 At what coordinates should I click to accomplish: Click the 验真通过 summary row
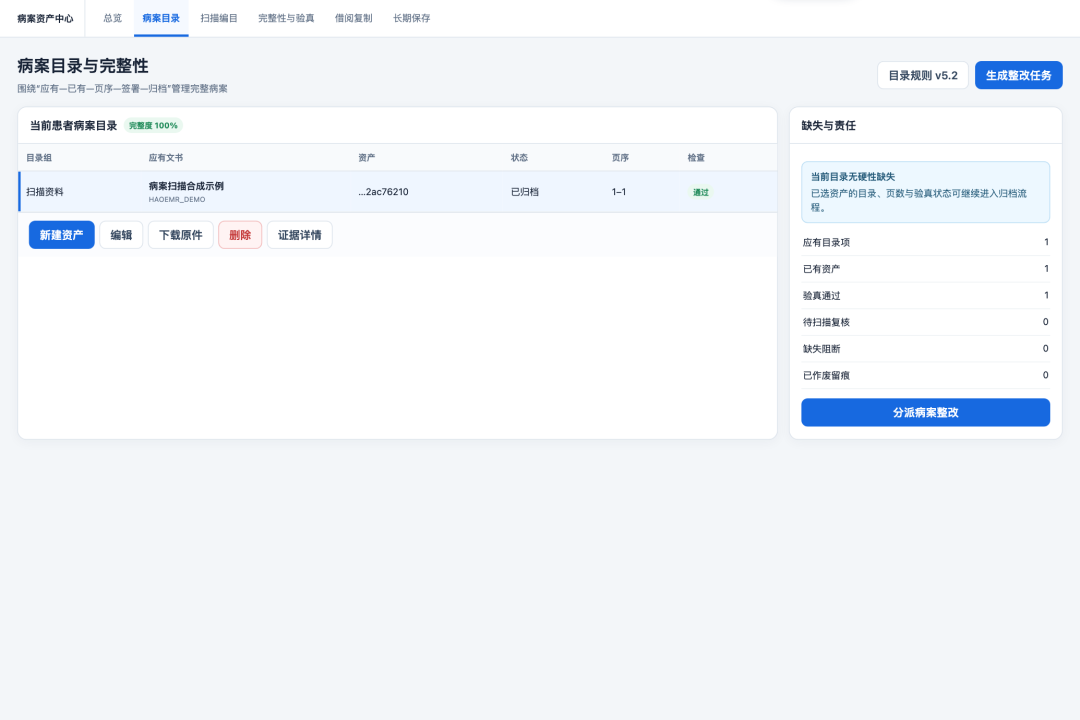click(925, 296)
